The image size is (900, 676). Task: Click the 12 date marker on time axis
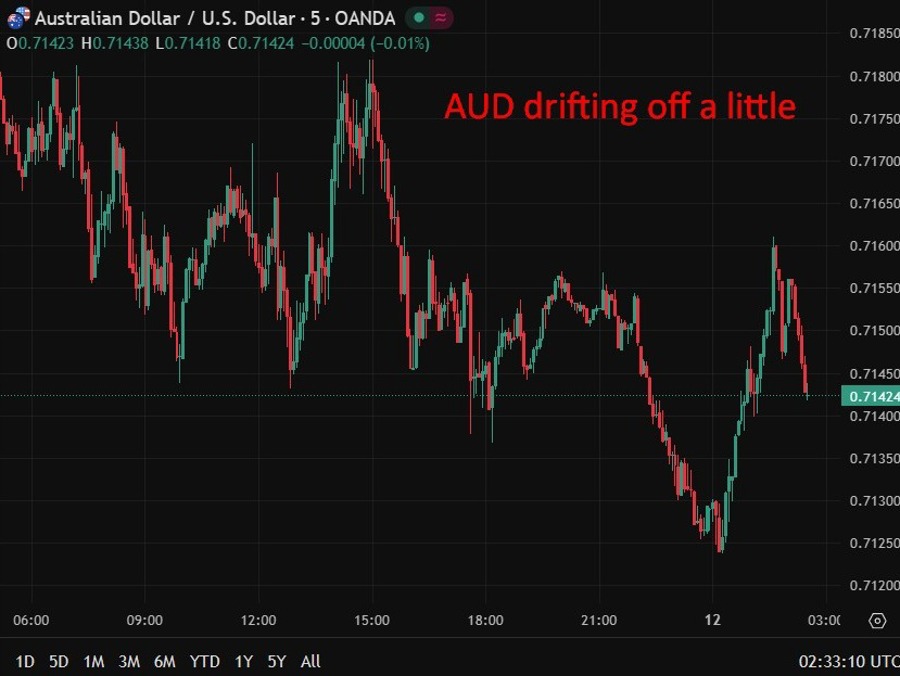point(712,620)
